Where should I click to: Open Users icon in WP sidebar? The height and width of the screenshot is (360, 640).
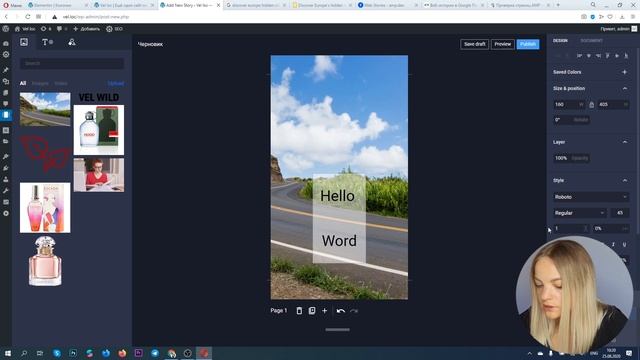pos(6,179)
